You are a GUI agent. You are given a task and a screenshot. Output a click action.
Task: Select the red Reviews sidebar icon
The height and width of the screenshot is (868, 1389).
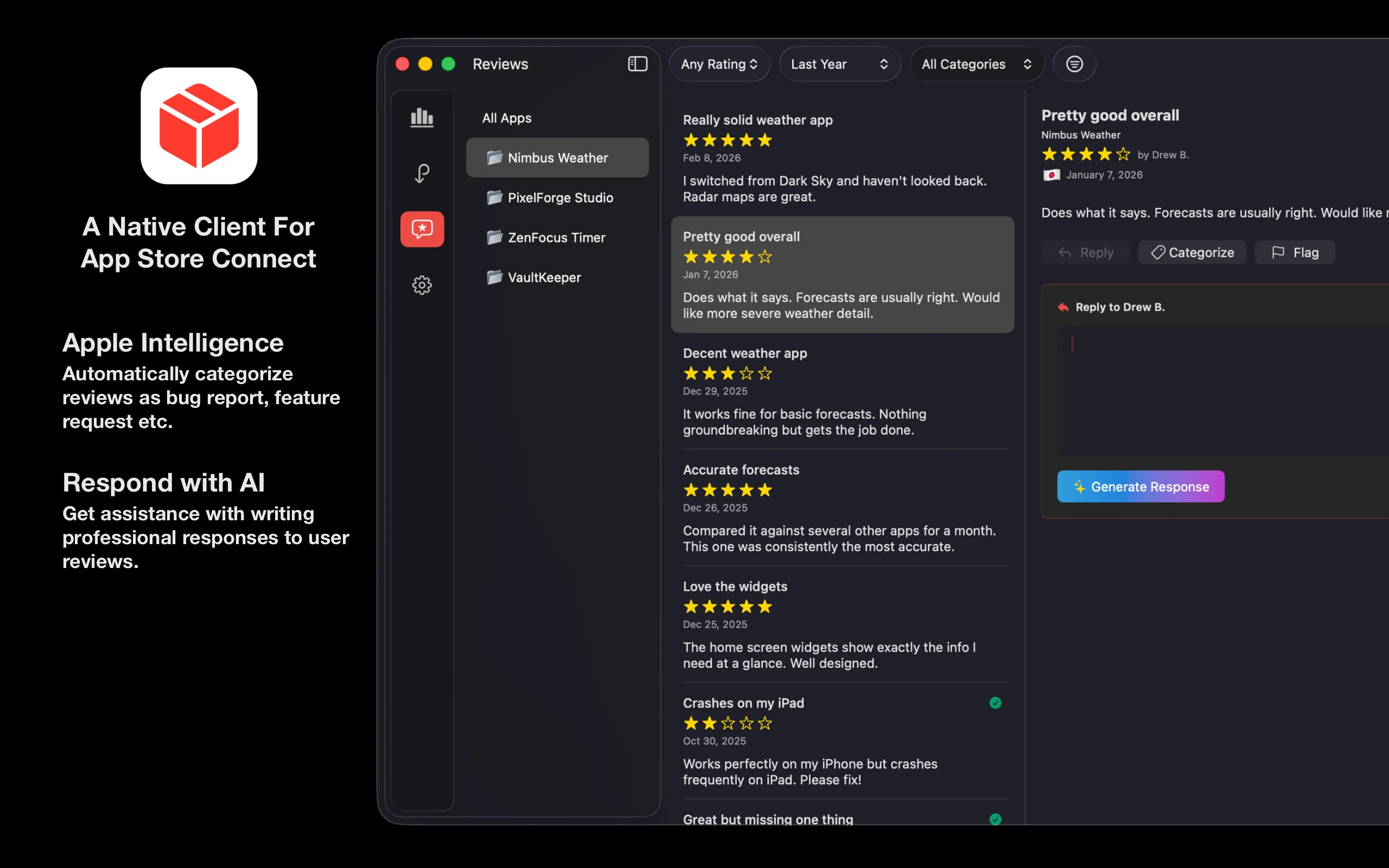click(422, 229)
